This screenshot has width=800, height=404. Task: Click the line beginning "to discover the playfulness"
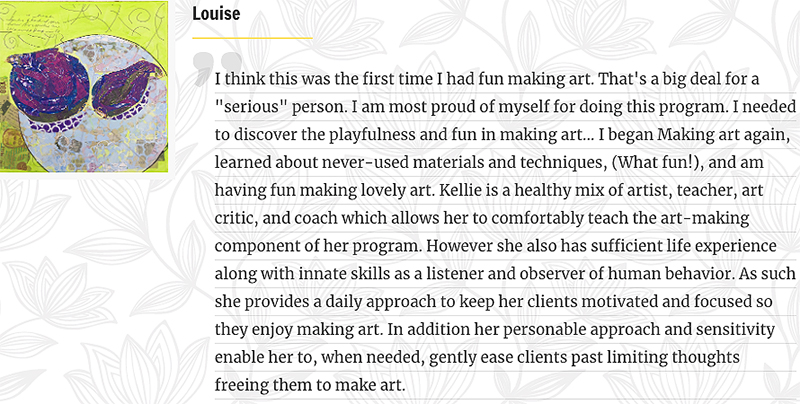pos(502,135)
